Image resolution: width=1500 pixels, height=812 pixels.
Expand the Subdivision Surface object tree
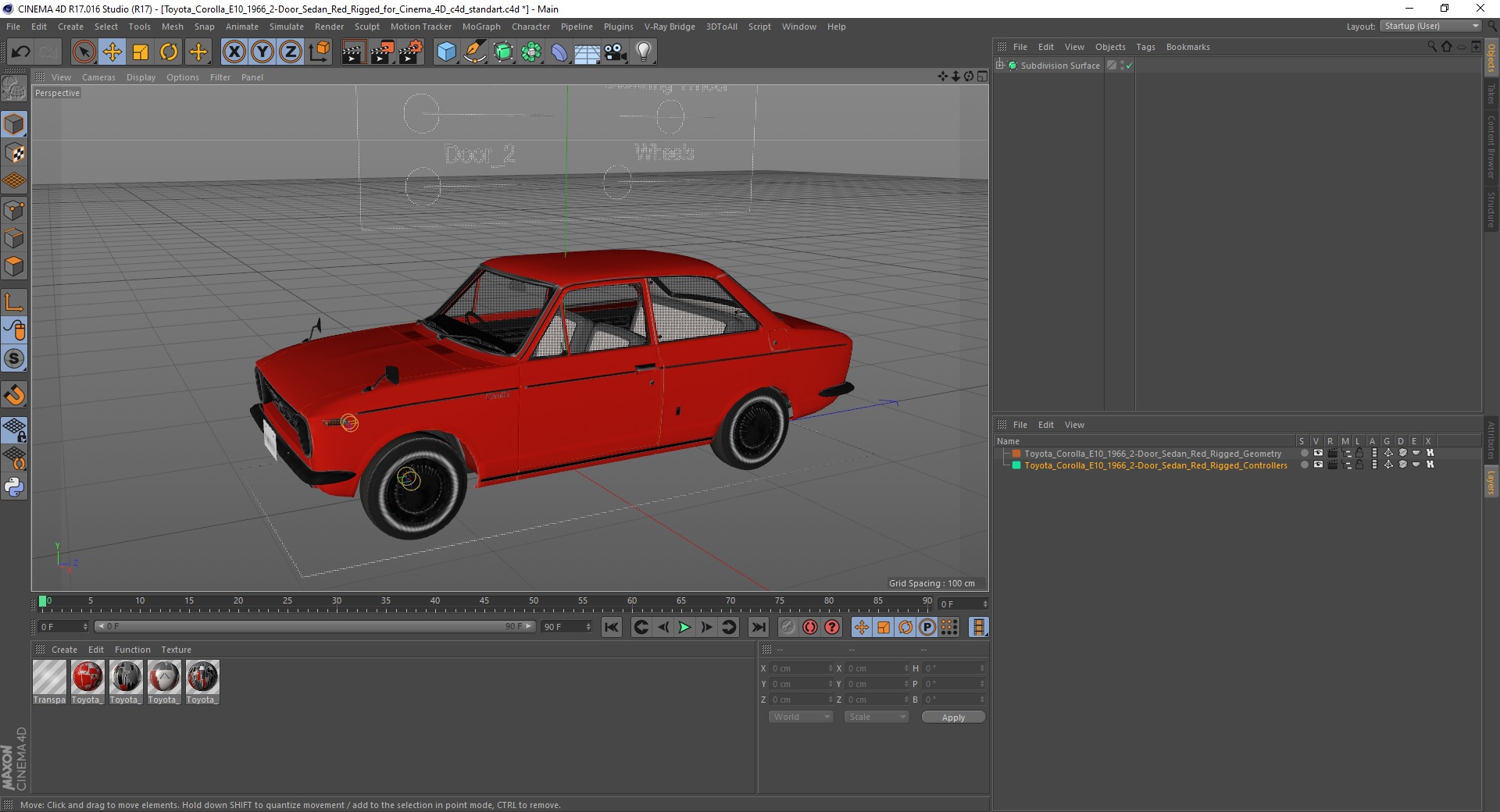point(1000,66)
